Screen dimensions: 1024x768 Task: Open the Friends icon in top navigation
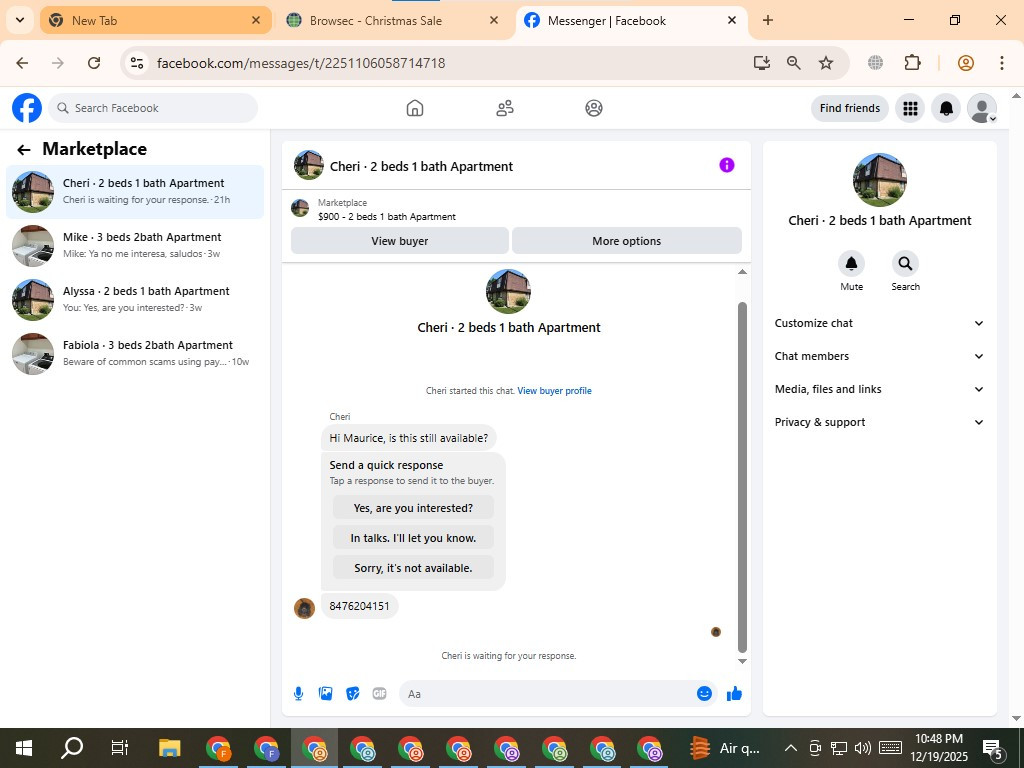pyautogui.click(x=505, y=108)
